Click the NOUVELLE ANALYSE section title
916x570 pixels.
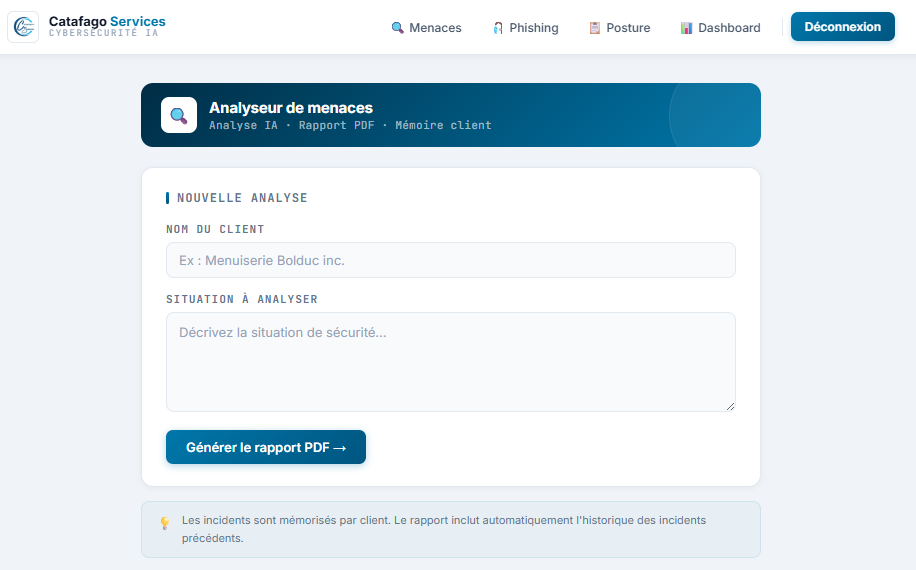pos(242,198)
